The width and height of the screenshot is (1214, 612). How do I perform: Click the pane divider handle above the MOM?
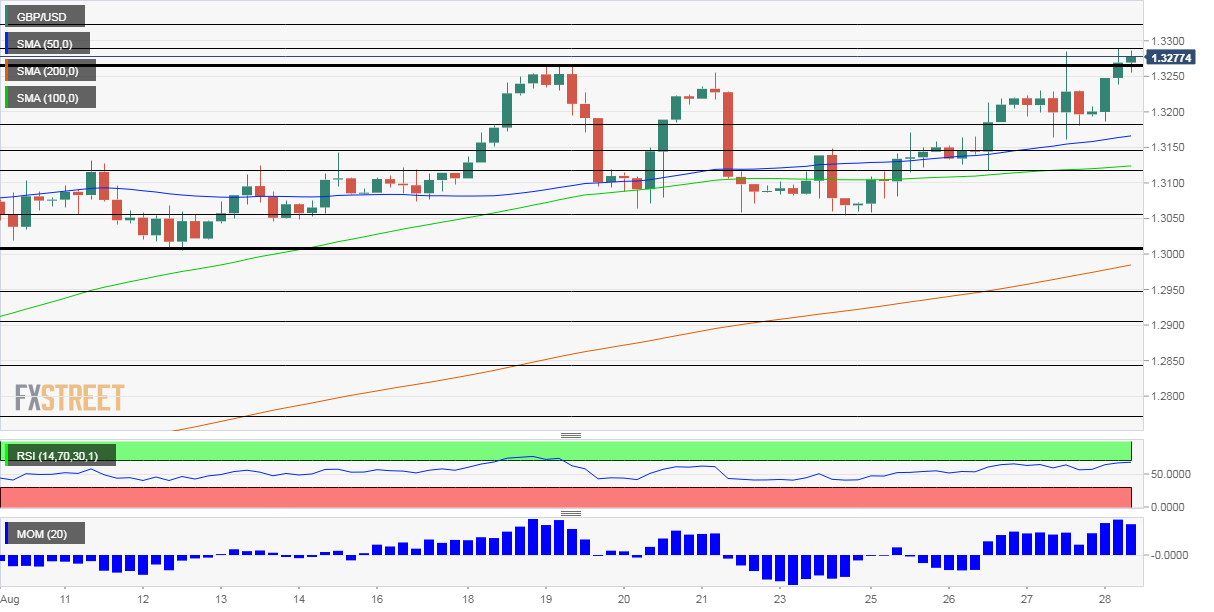[571, 513]
